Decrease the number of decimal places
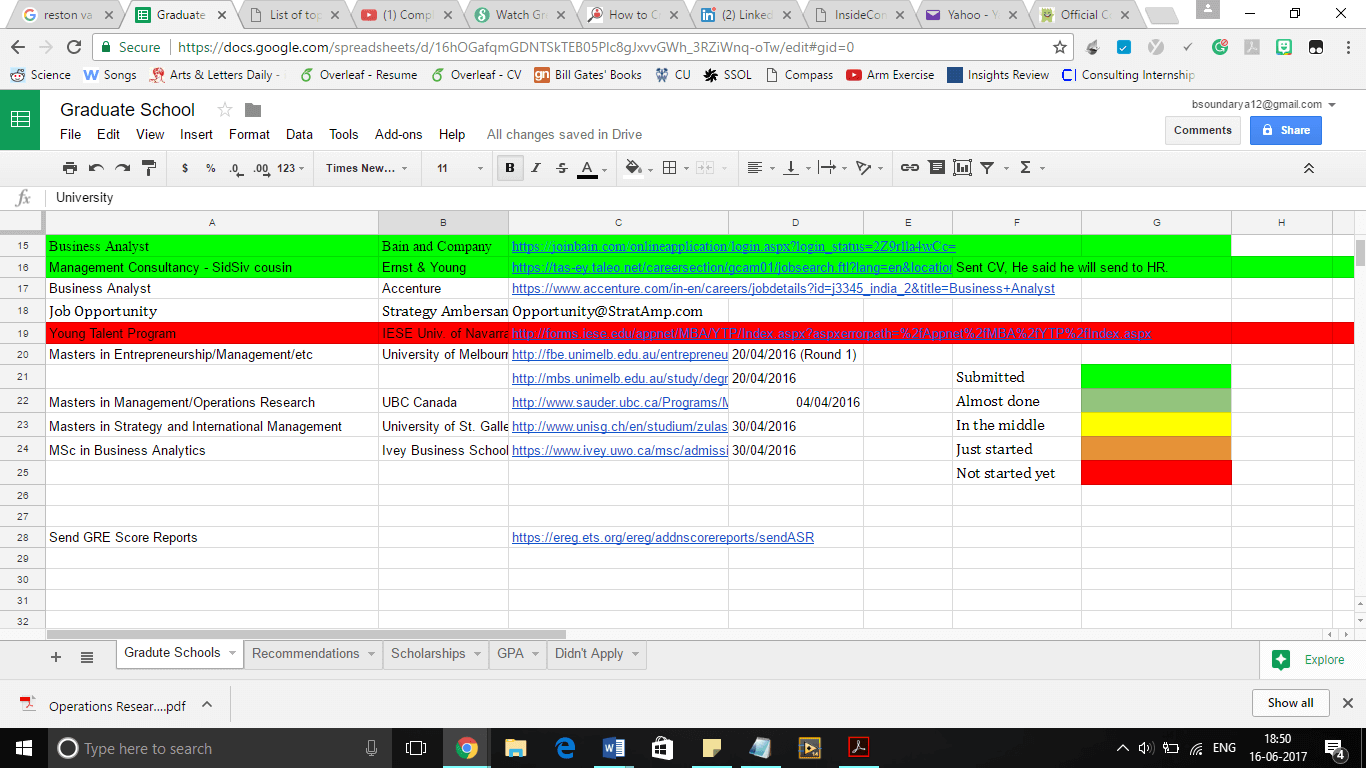 pos(235,168)
